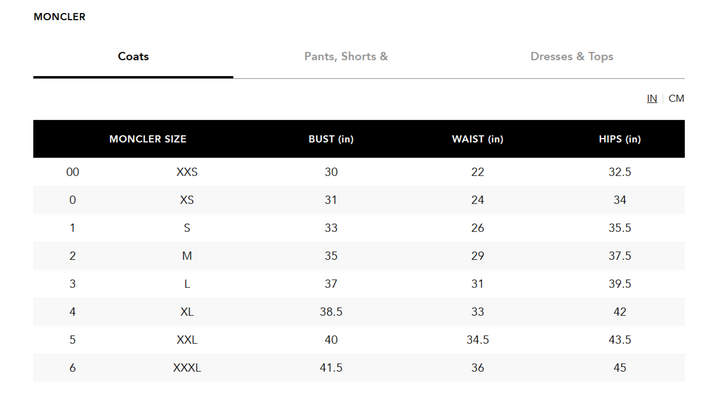Select the XXS size label
720x414 pixels.
187,172
